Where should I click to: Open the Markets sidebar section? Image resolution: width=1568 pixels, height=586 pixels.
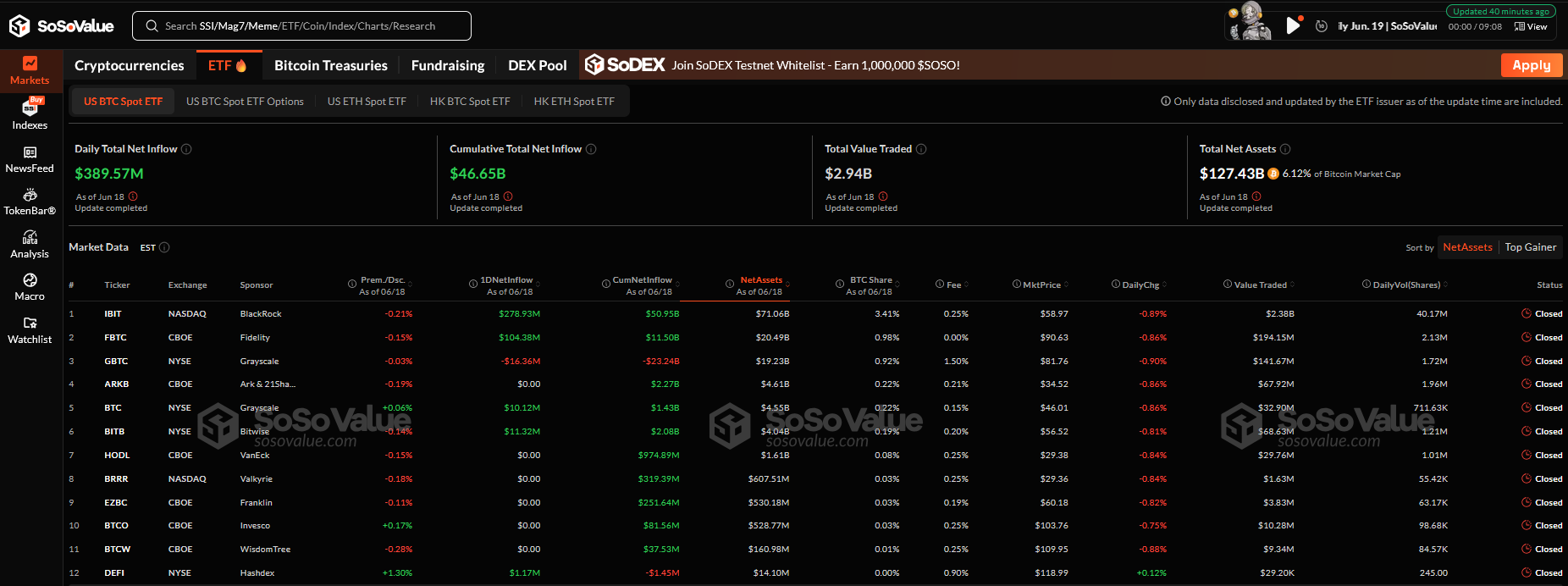[30, 71]
